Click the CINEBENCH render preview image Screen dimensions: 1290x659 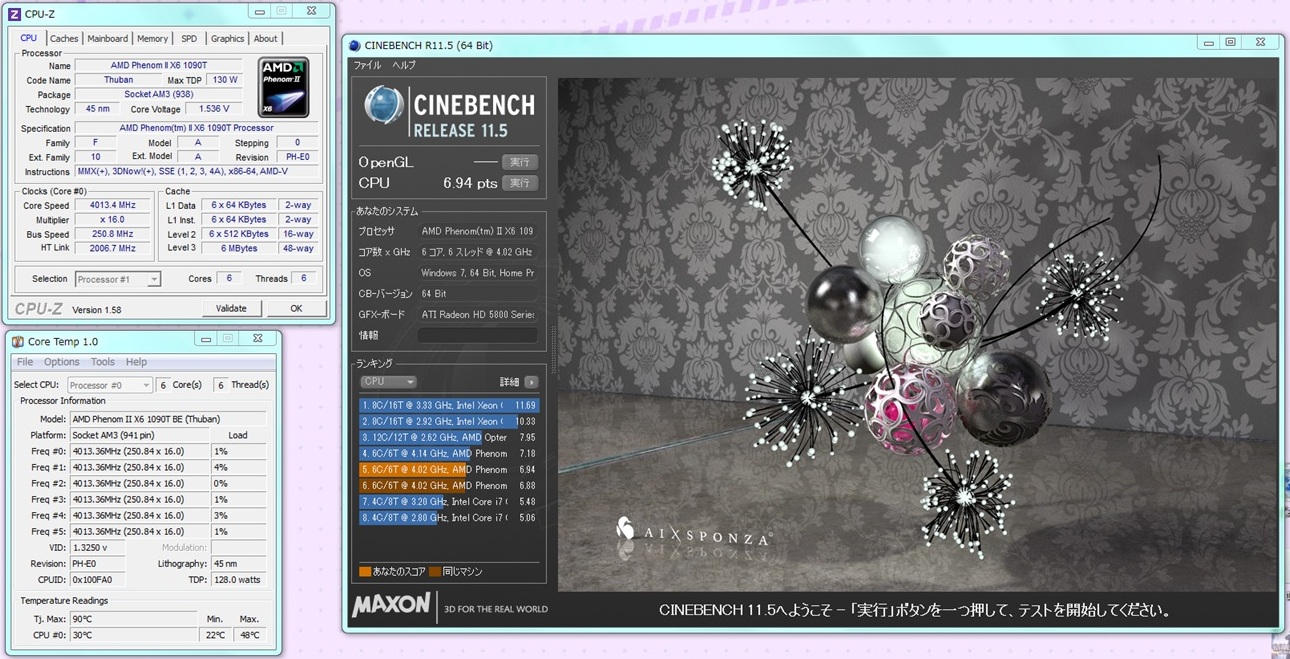(x=917, y=335)
